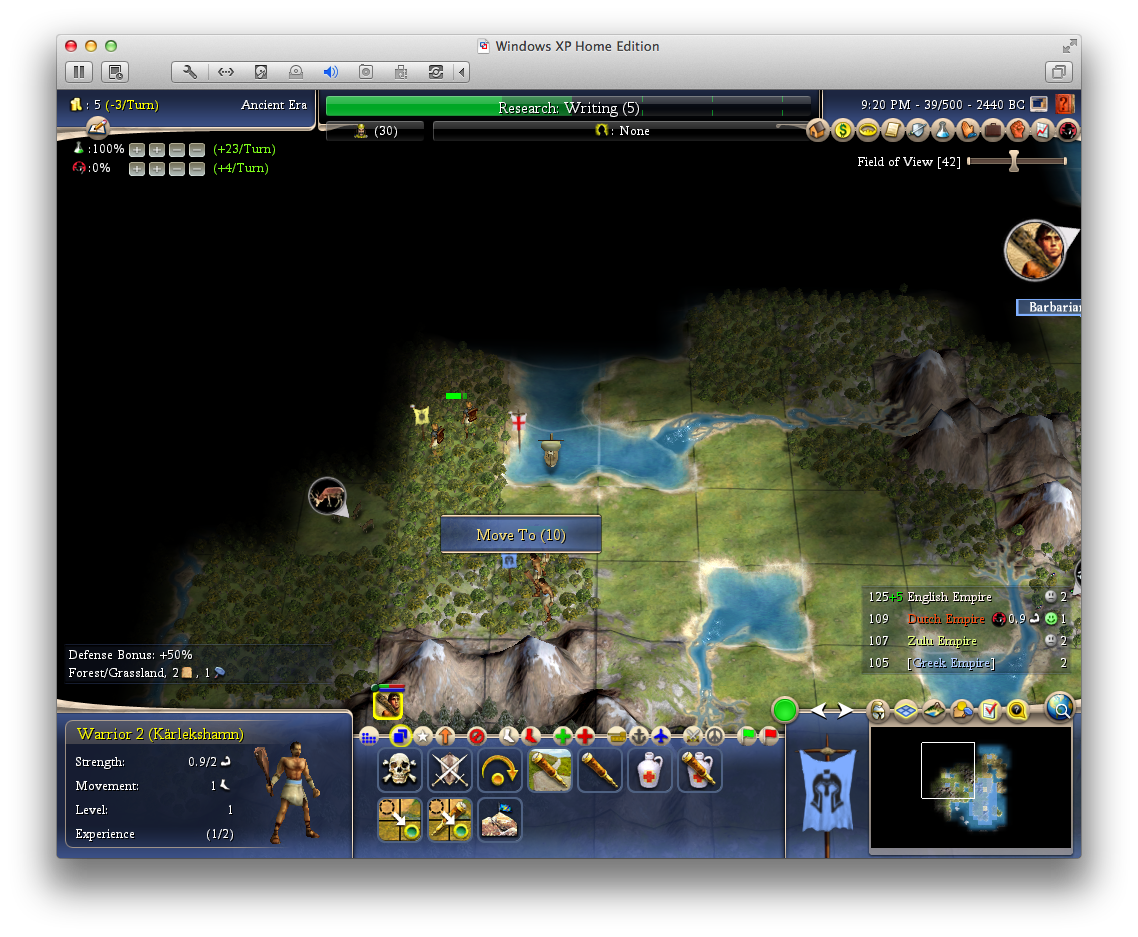Toggle the helmet unit icons display
The height and width of the screenshot is (937, 1138).
tap(878, 711)
